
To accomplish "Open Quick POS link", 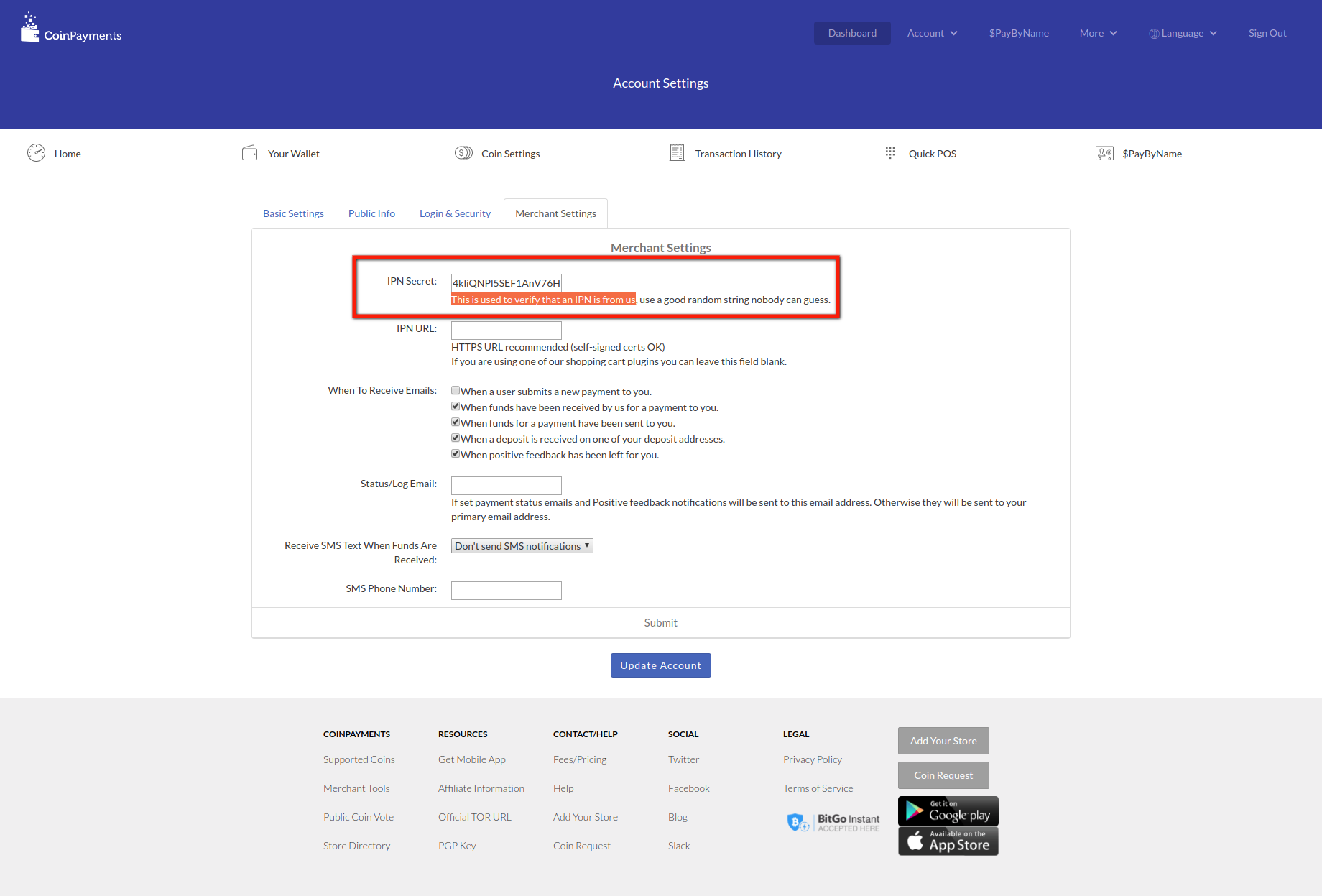I will pyautogui.click(x=933, y=154).
